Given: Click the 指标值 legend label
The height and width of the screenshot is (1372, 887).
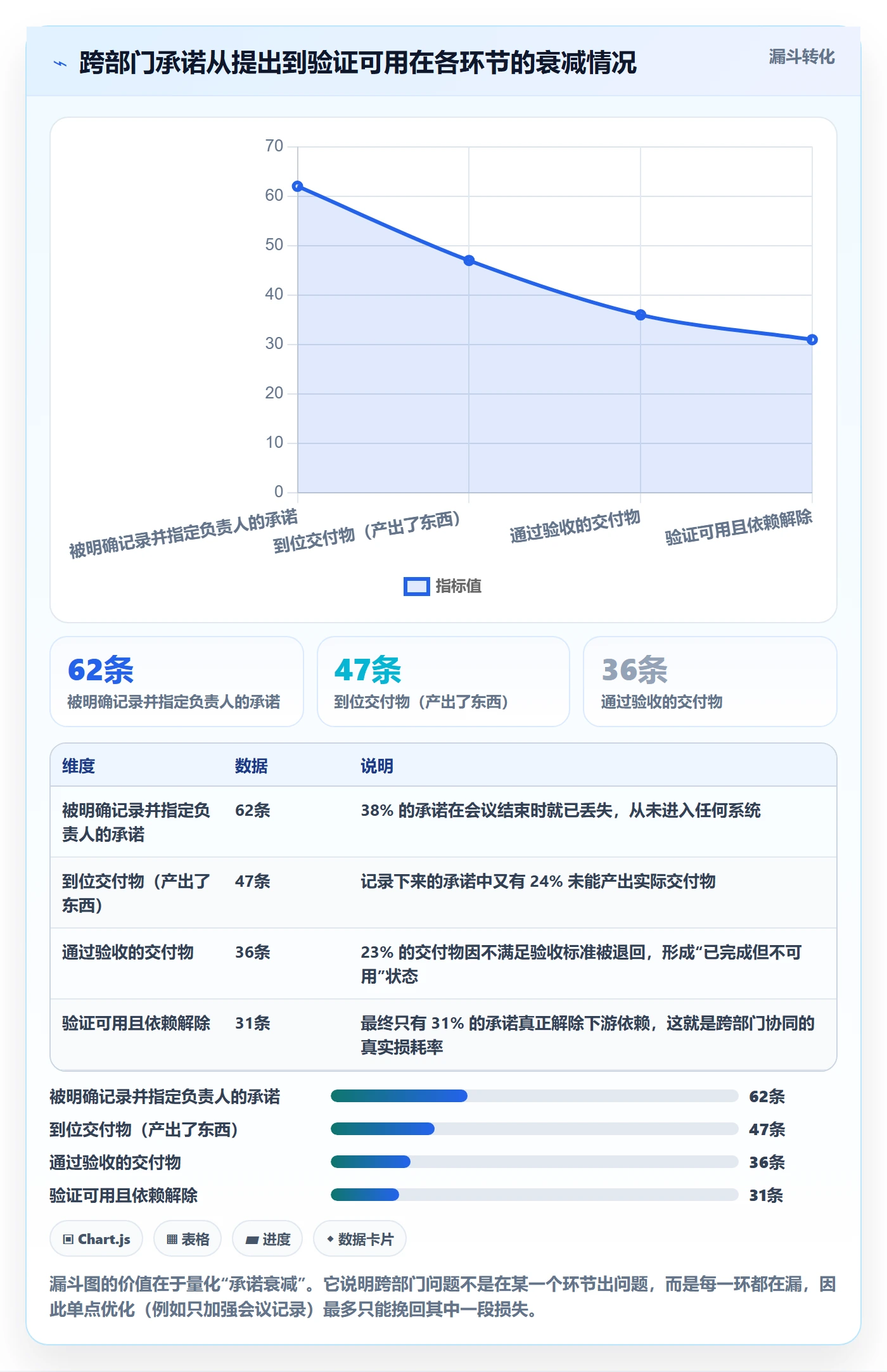Looking at the screenshot, I should (x=459, y=587).
